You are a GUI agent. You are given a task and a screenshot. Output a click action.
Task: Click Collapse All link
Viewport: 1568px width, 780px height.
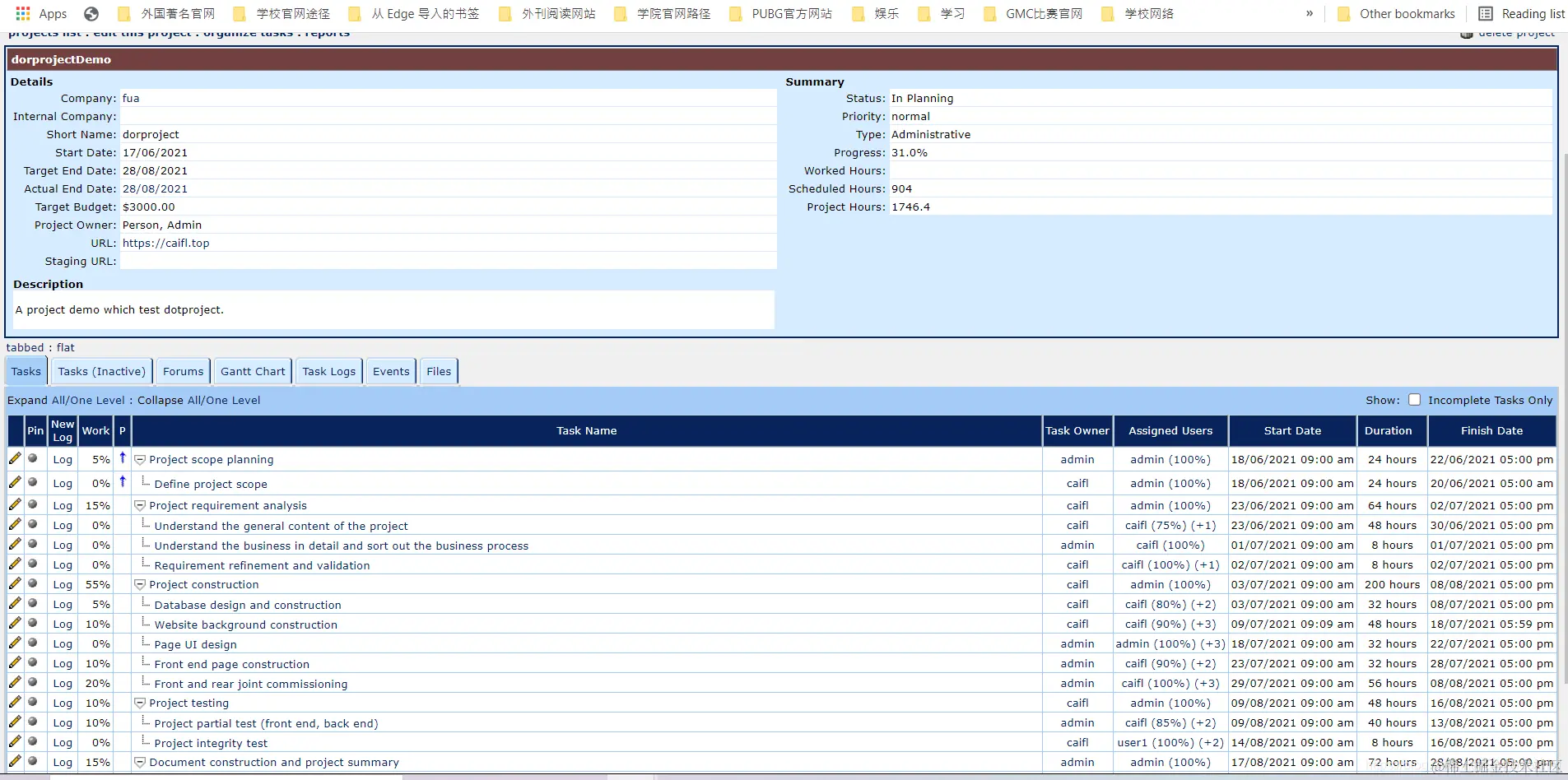tap(196, 400)
